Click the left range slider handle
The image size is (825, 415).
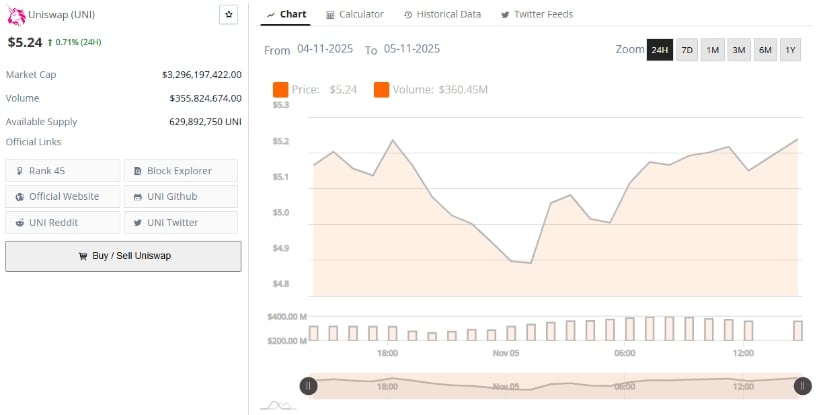[x=309, y=385]
